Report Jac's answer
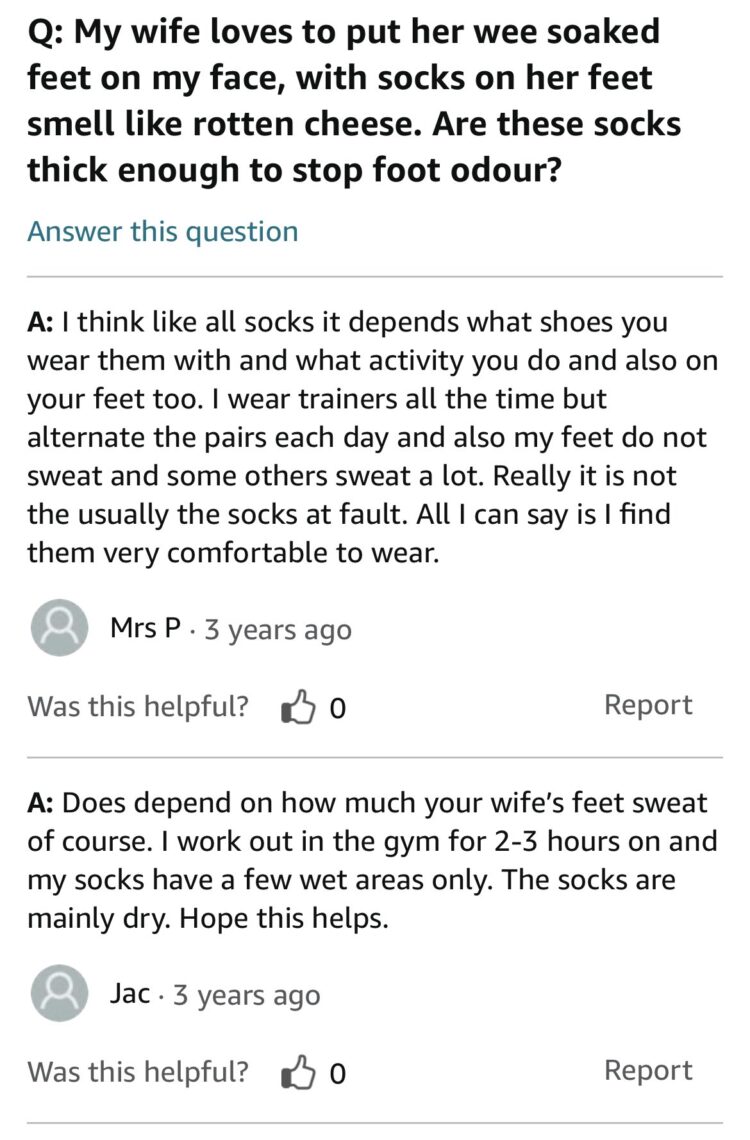The width and height of the screenshot is (750, 1140). pos(648,1070)
